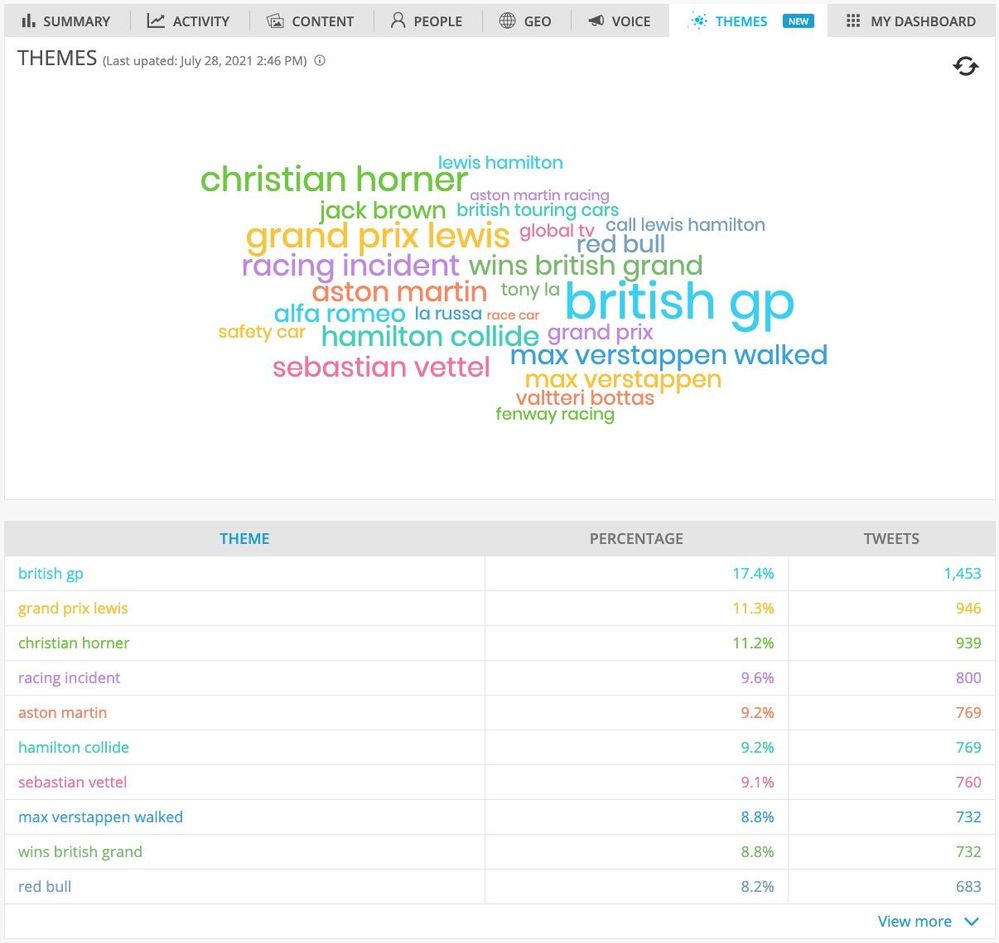Select wins british grand table row
999x943 pixels.
tap(500, 852)
